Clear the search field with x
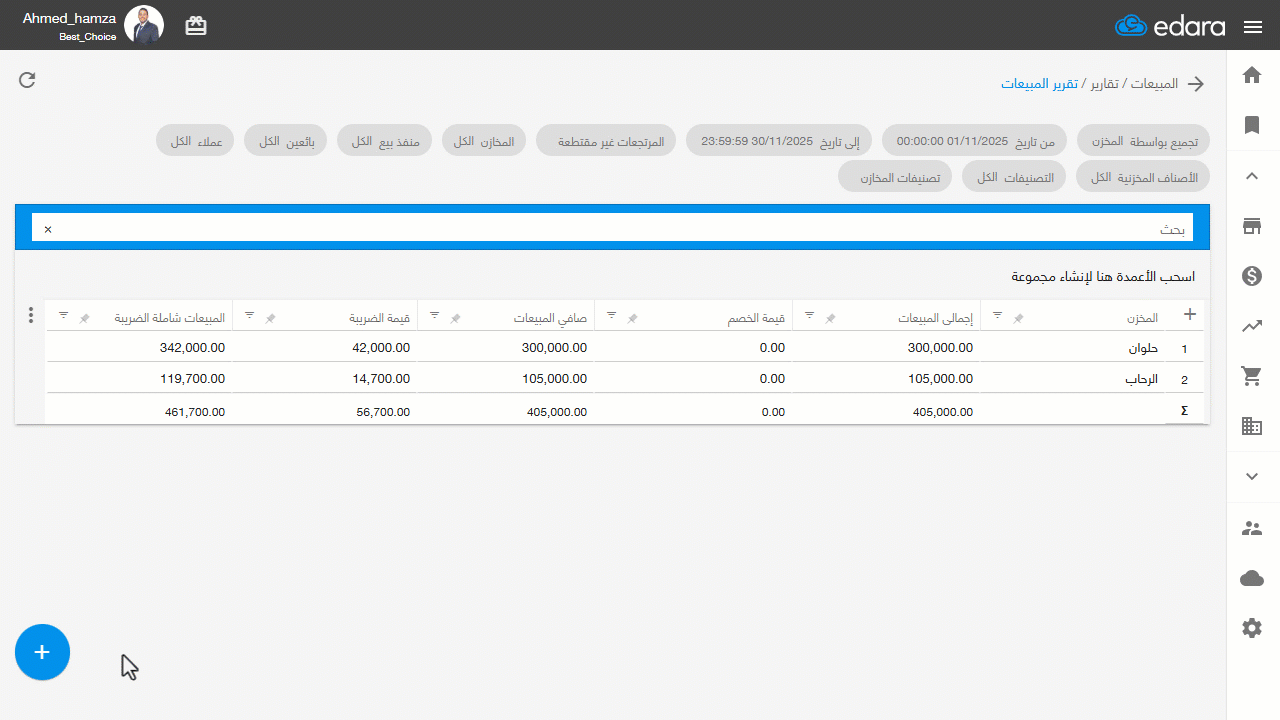Image resolution: width=1280 pixels, height=720 pixels. 47,229
